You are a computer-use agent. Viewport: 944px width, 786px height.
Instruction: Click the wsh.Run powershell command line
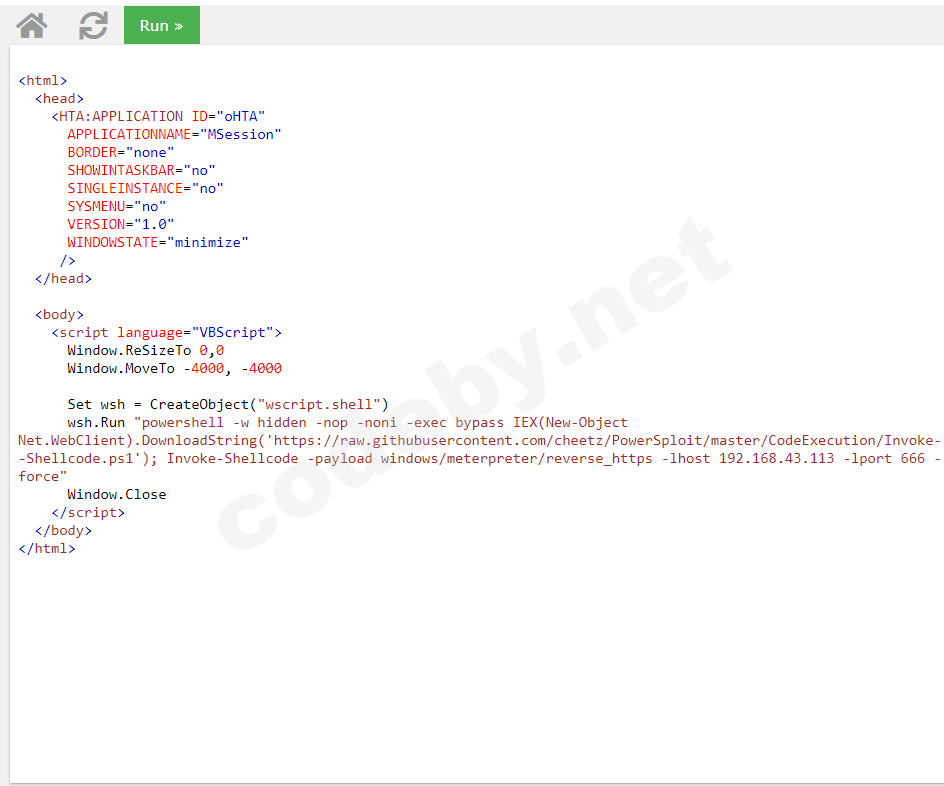347,422
